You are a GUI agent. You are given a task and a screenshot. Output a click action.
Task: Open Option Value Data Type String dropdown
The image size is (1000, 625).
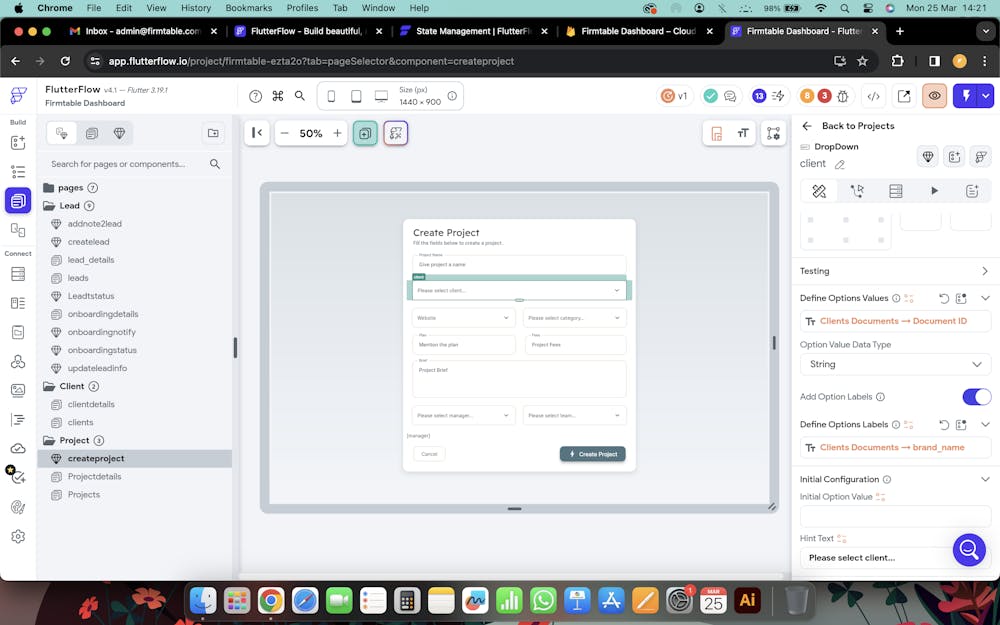(895, 364)
